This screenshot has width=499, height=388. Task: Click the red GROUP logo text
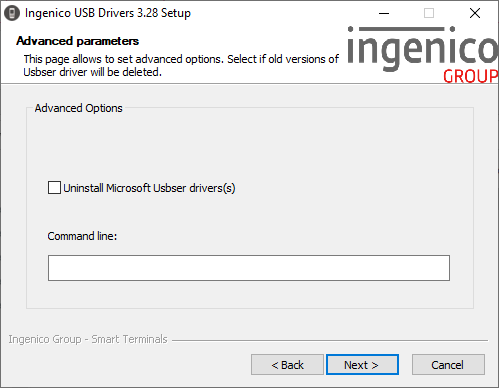(x=470, y=76)
